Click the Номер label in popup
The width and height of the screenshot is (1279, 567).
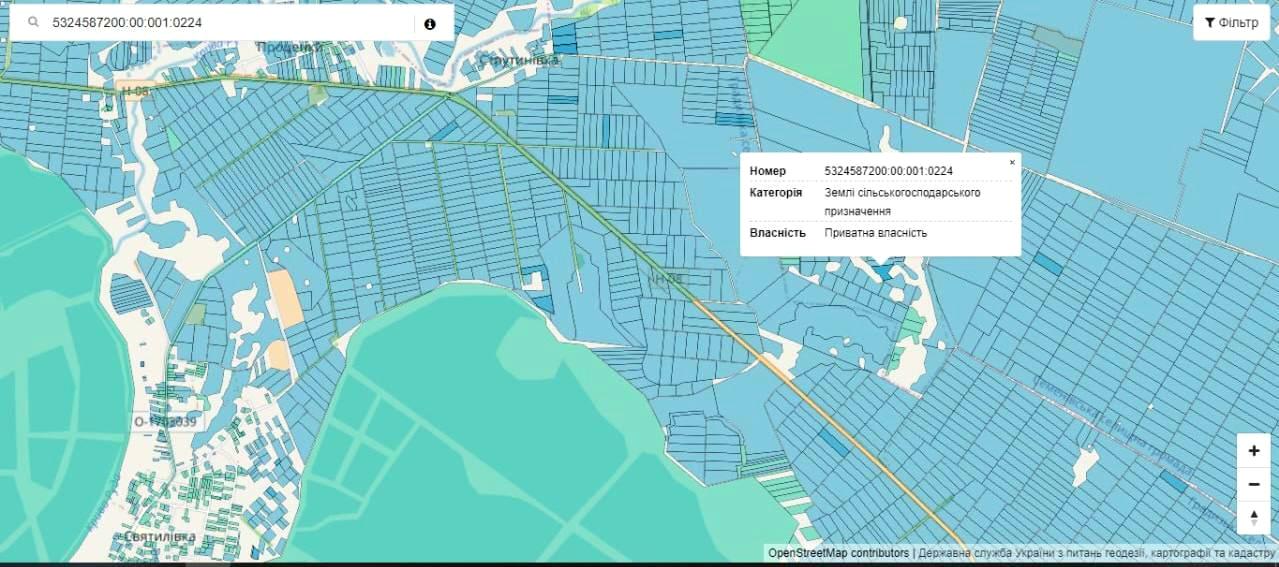768,171
